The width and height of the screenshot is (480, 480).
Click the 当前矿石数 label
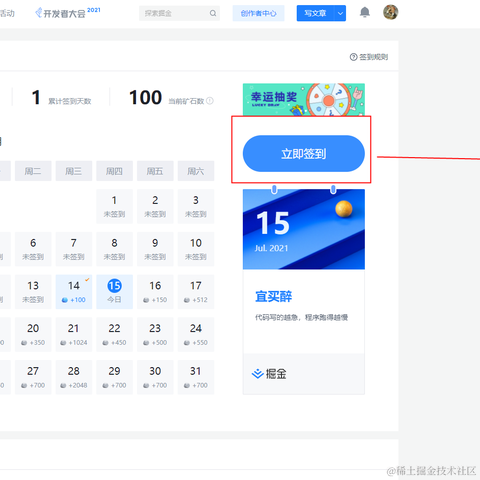click(186, 101)
